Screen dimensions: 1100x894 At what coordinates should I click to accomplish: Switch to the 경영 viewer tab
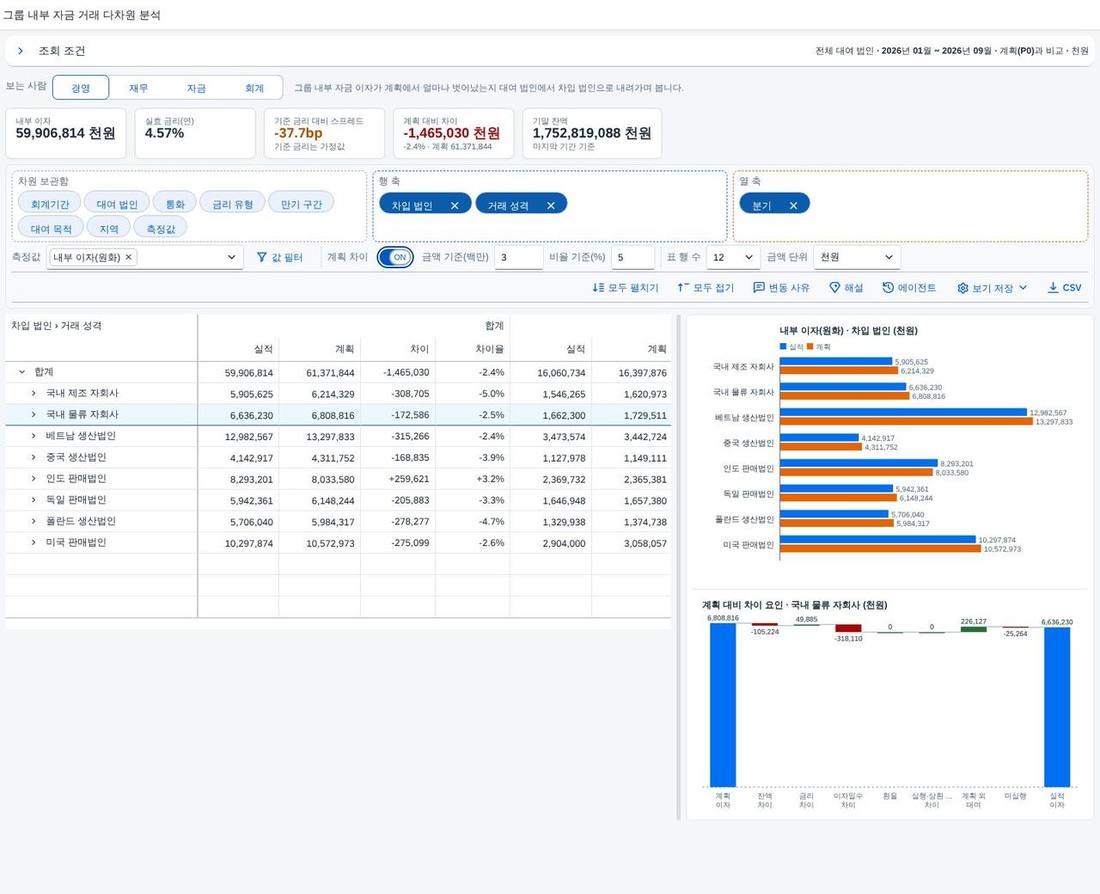coord(81,88)
